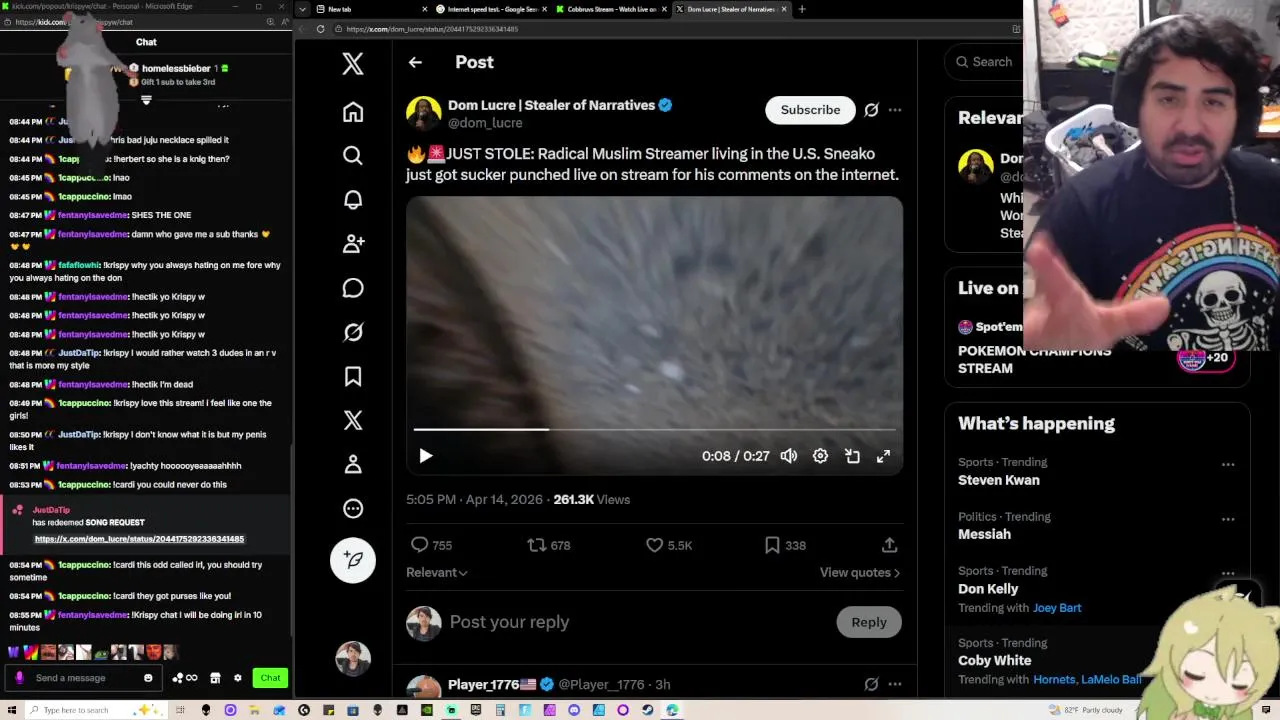Open song request x.com link in chat

click(x=139, y=539)
